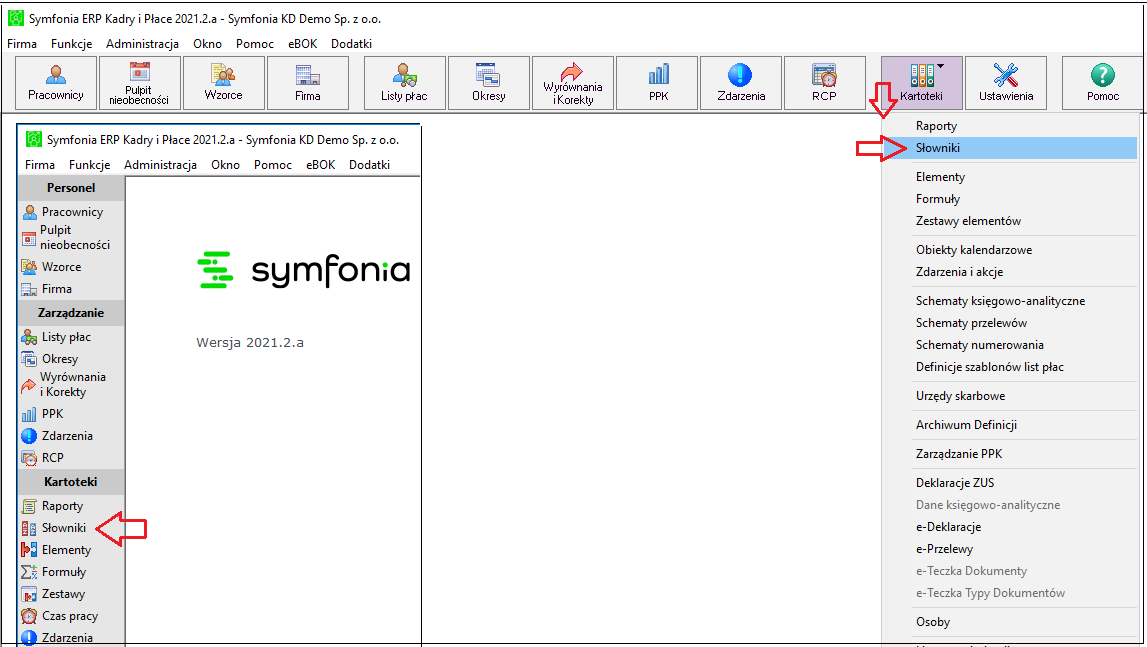
Task: Open Schematy numerowania menu entry
Action: [1010, 345]
